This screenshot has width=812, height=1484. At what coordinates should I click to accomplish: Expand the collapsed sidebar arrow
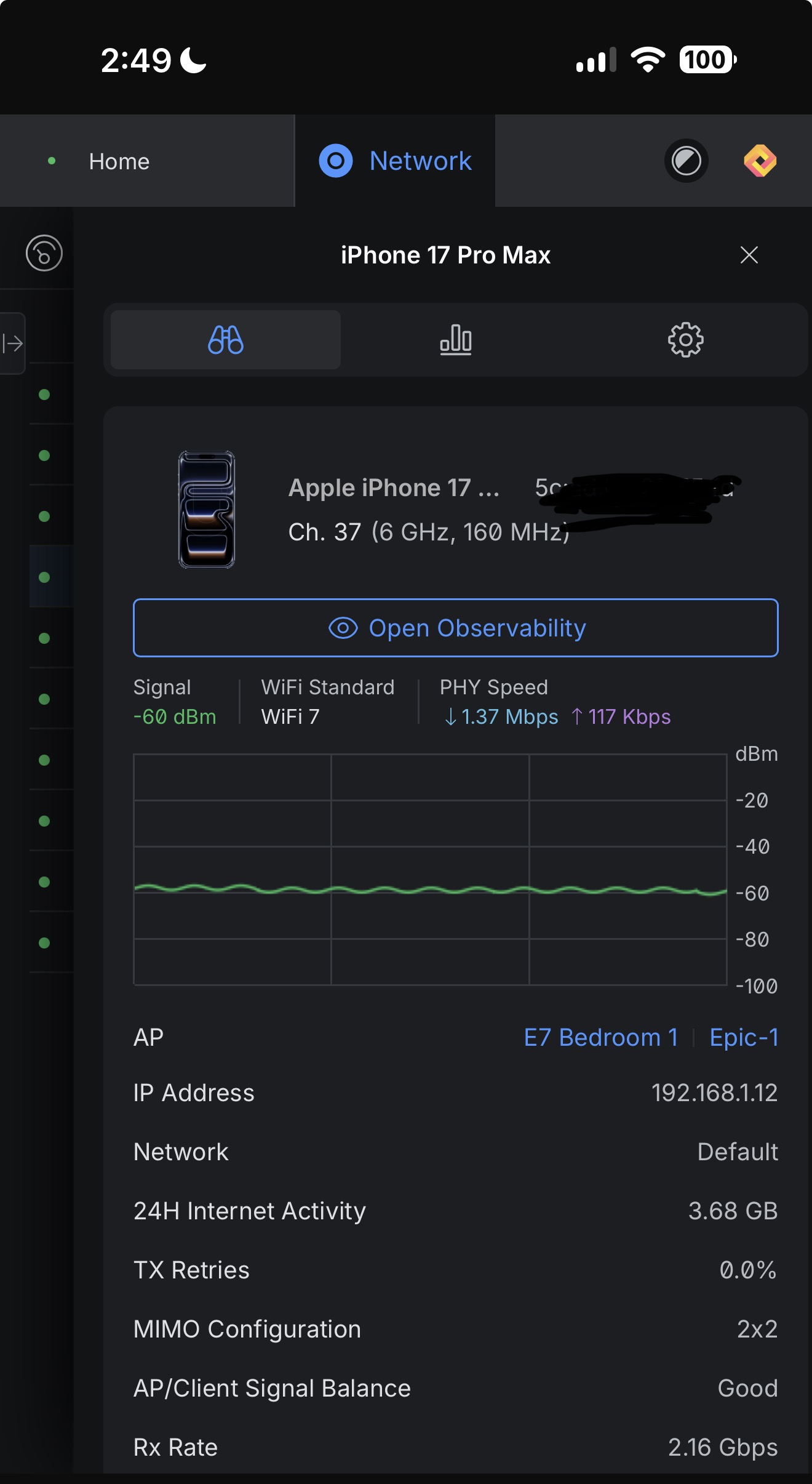click(12, 343)
